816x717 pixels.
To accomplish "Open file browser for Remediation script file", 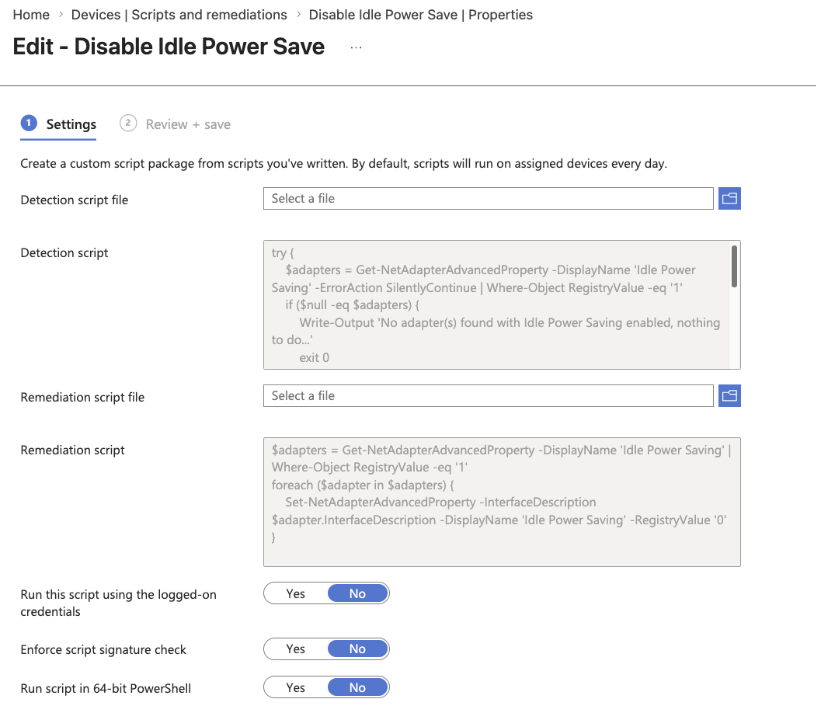I will pos(729,395).
